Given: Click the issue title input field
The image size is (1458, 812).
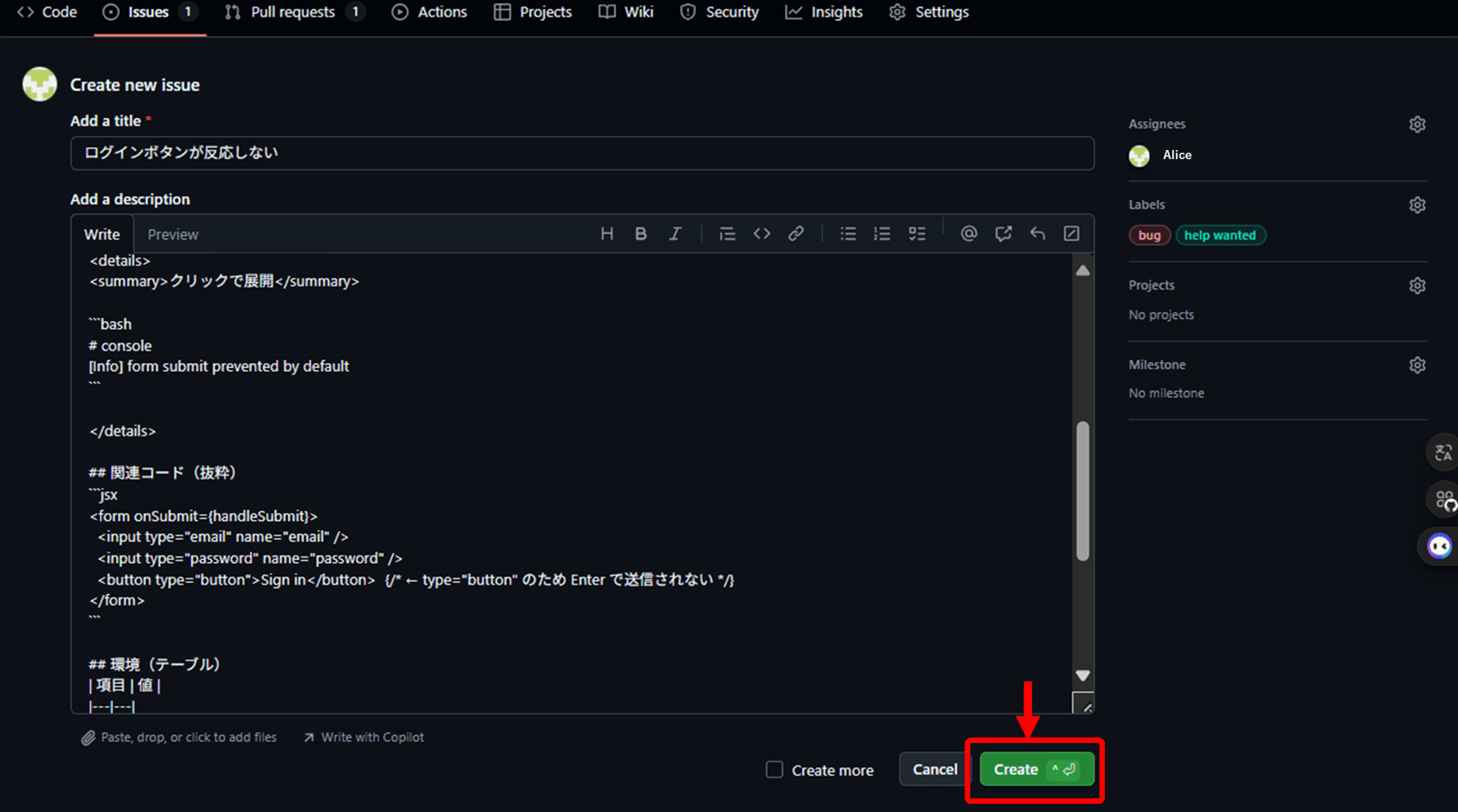Looking at the screenshot, I should [x=582, y=153].
